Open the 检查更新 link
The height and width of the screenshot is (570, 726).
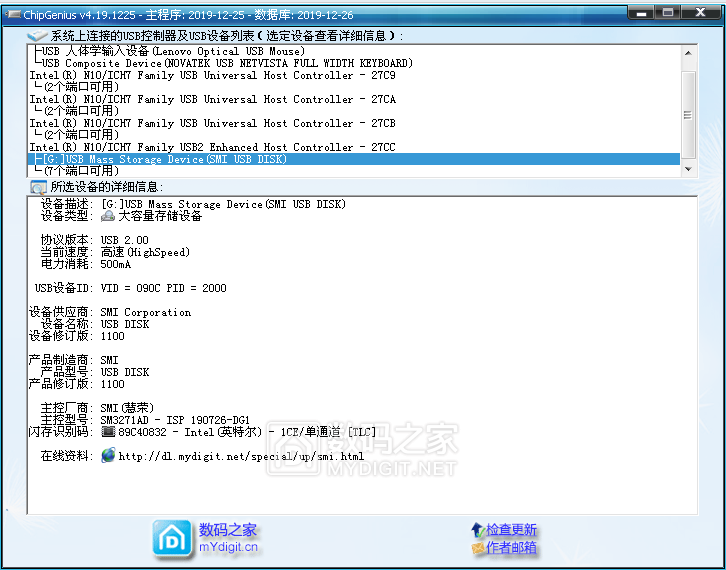tap(511, 529)
